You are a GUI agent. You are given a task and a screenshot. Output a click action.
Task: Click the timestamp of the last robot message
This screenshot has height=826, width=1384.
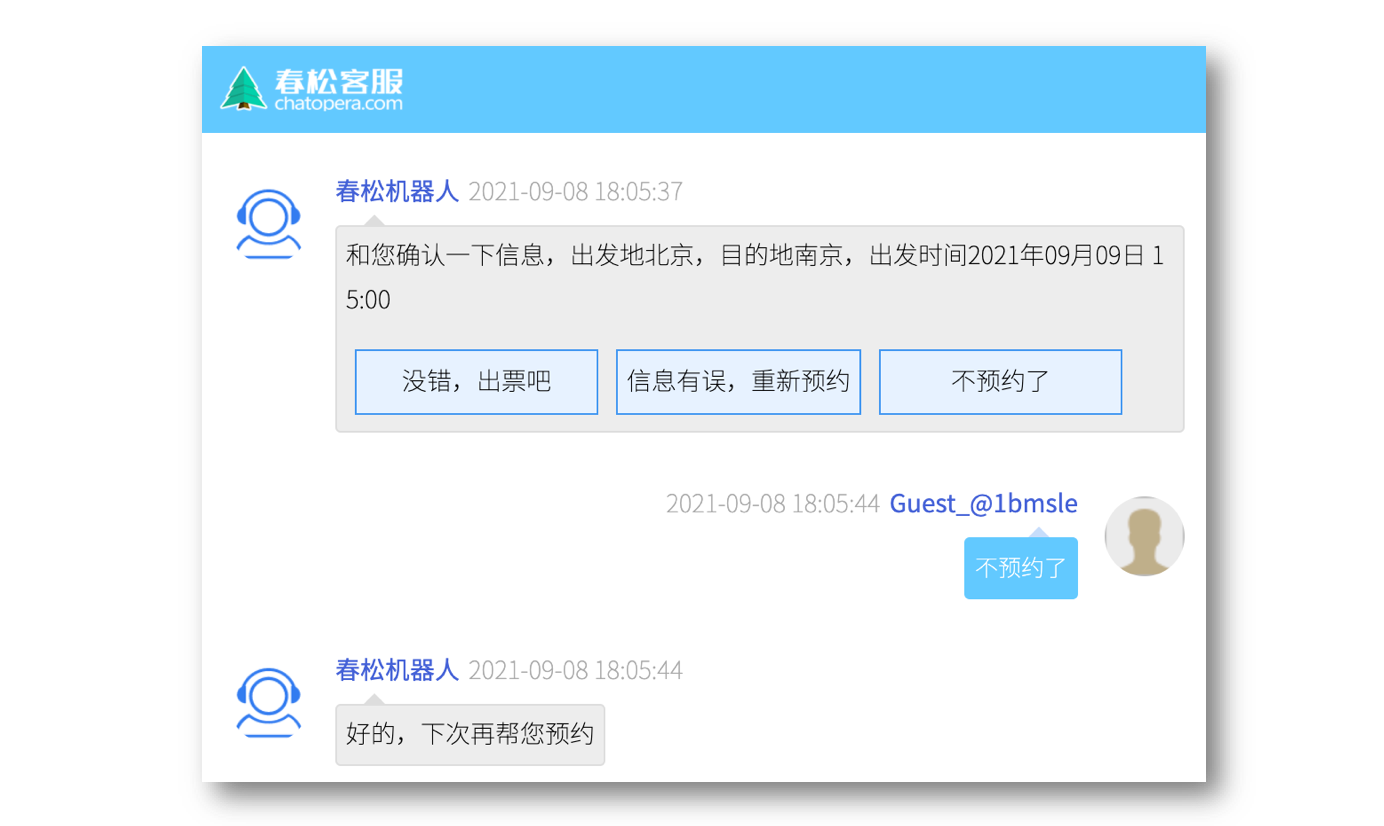(x=575, y=670)
